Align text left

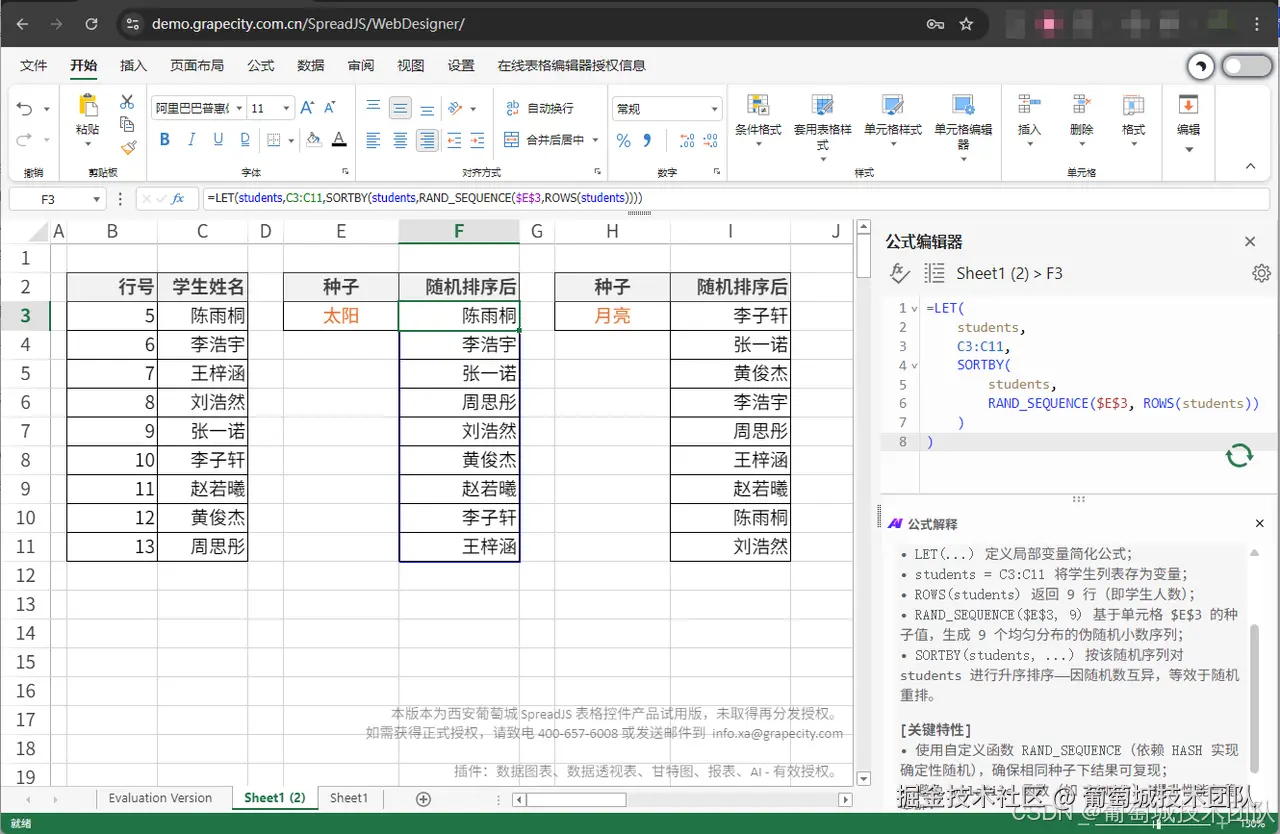tap(373, 140)
